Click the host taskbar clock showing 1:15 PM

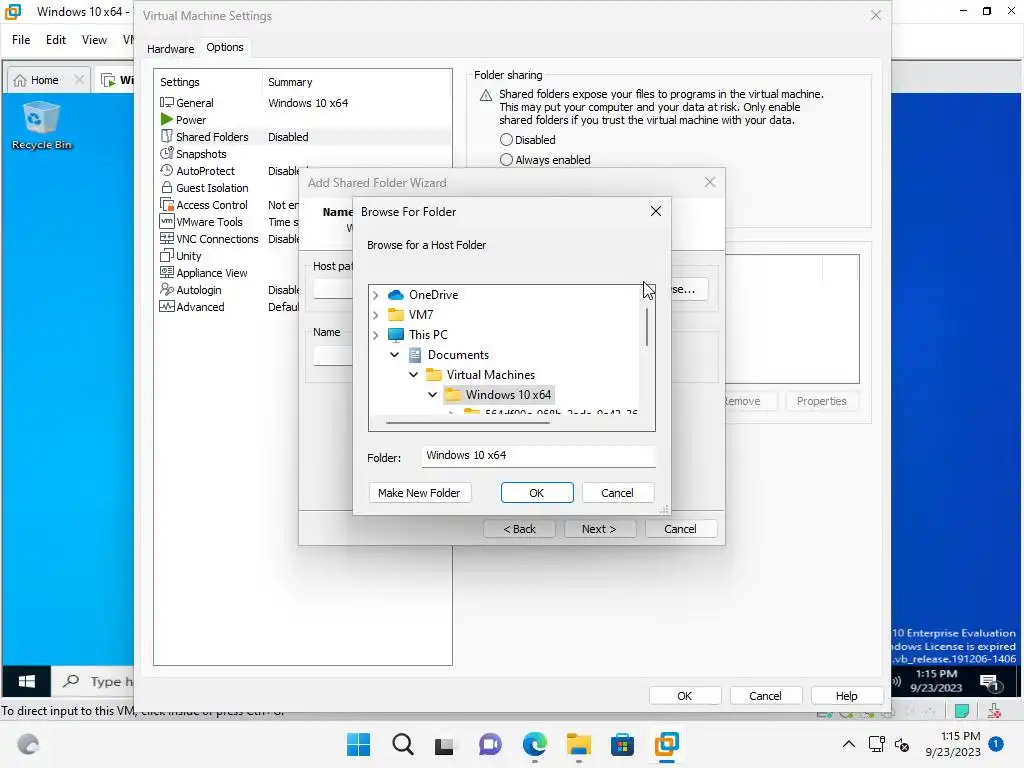(953, 744)
